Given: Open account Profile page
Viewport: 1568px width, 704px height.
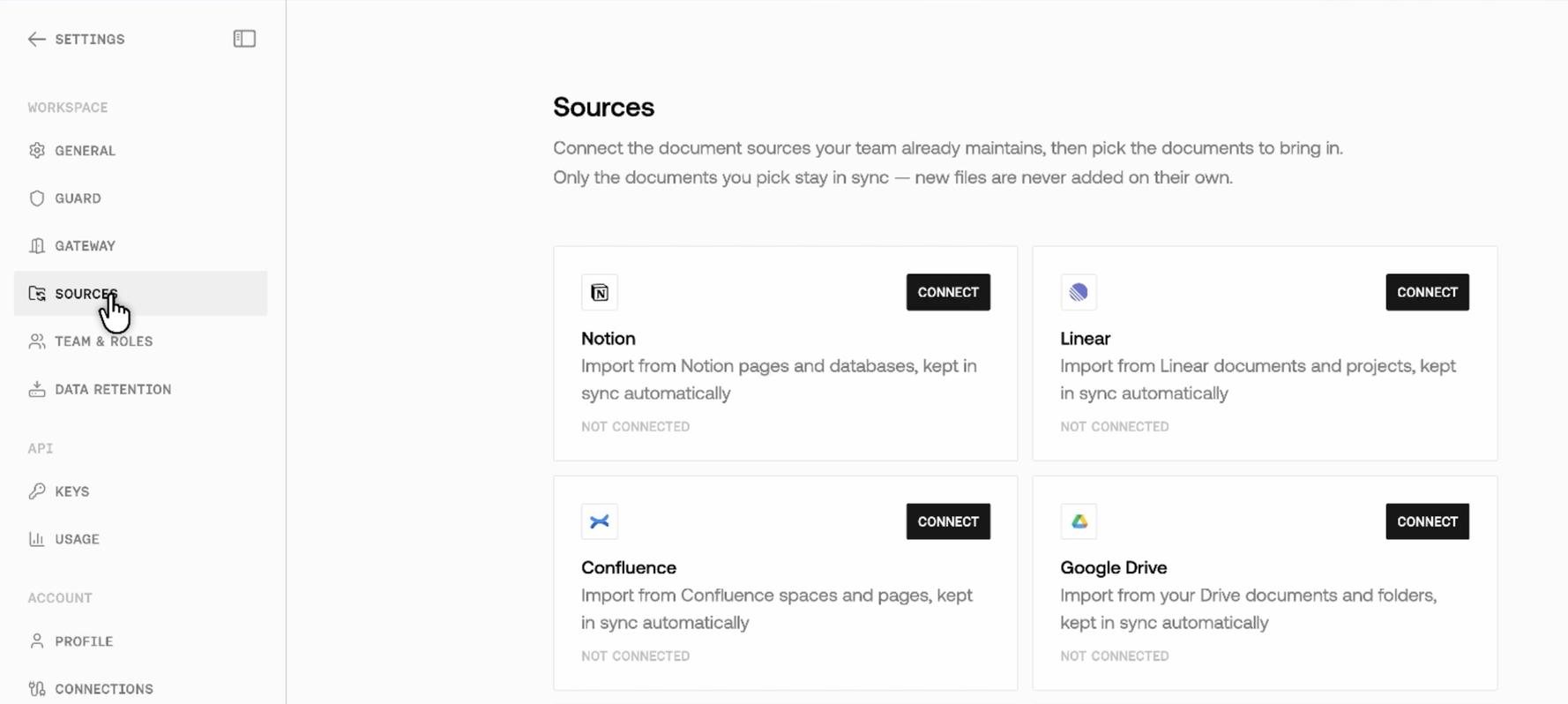Looking at the screenshot, I should point(140,640).
